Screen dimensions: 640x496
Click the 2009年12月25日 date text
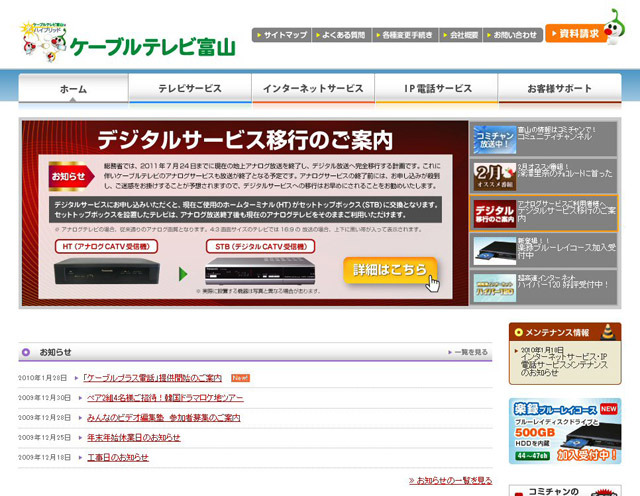click(x=44, y=437)
